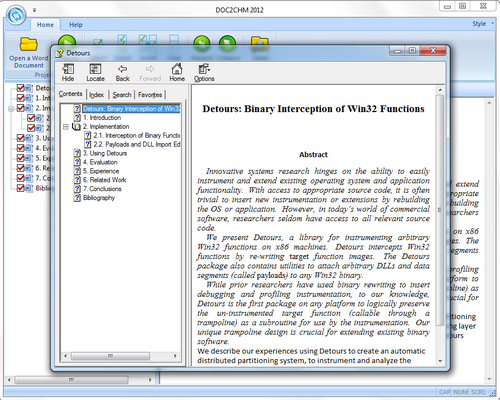Uncheck the '7. Co' checkbox in DOC2CHM tree

[20, 178]
